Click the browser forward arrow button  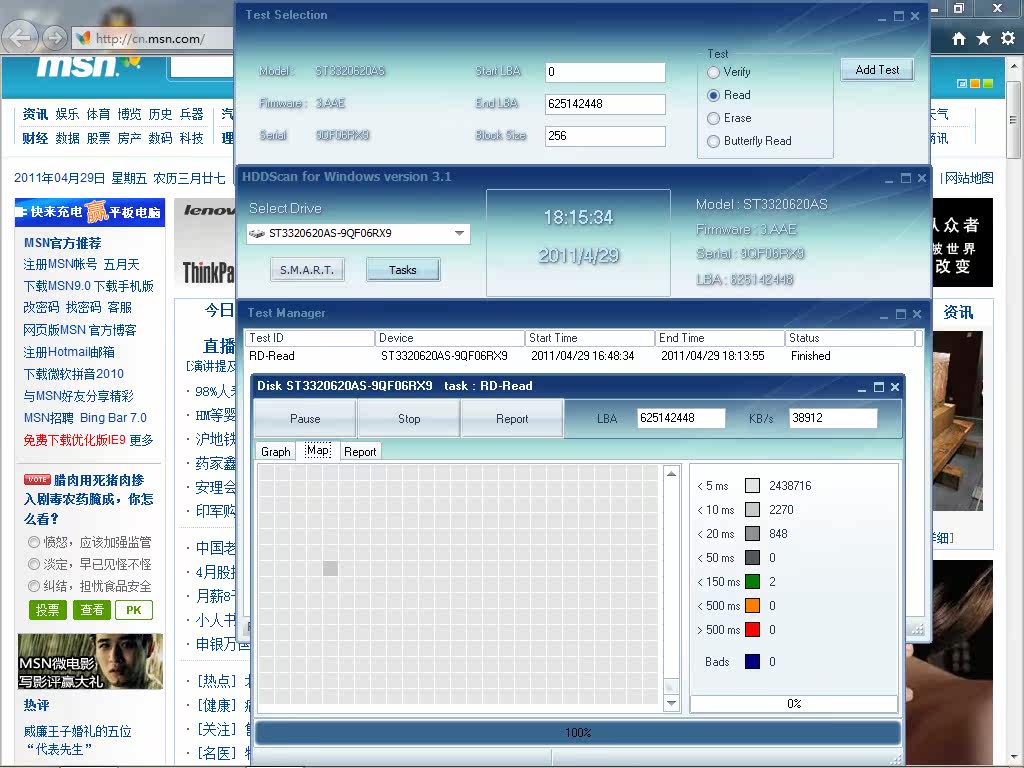pos(54,38)
